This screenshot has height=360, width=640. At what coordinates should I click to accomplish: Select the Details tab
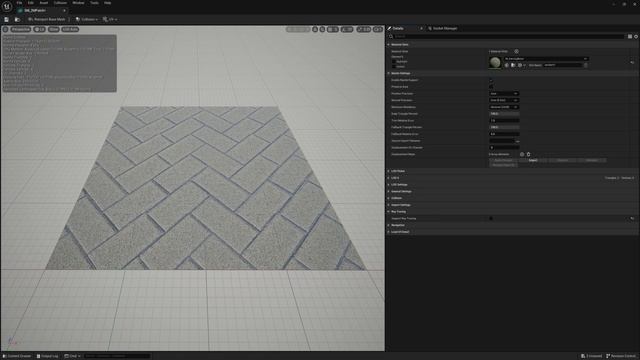click(x=399, y=29)
